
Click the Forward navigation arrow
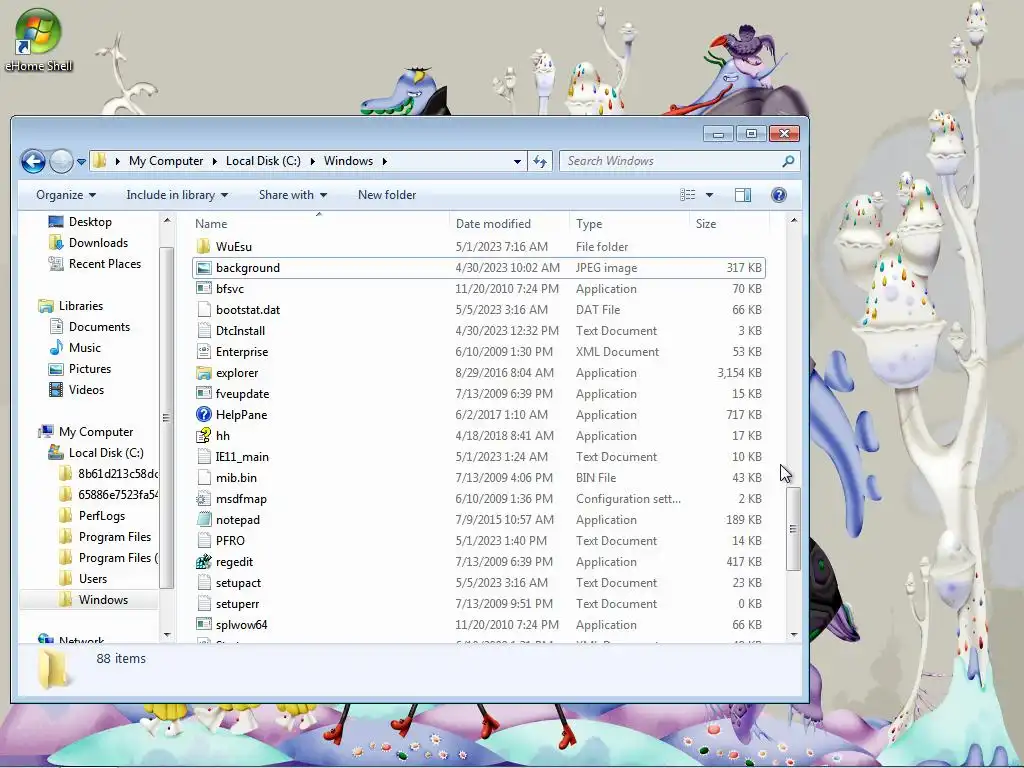pos(61,161)
